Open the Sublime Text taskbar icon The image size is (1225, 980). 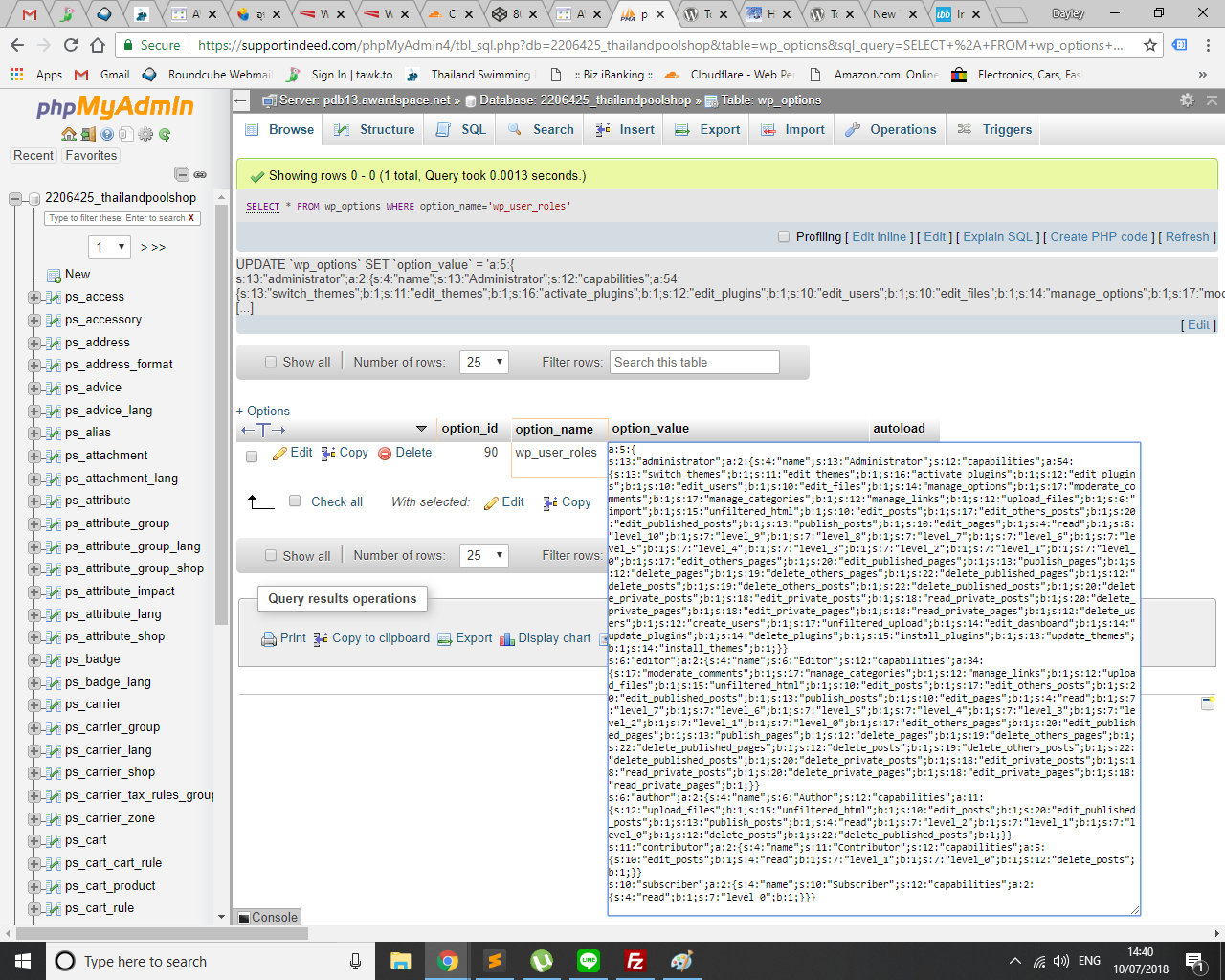point(494,961)
